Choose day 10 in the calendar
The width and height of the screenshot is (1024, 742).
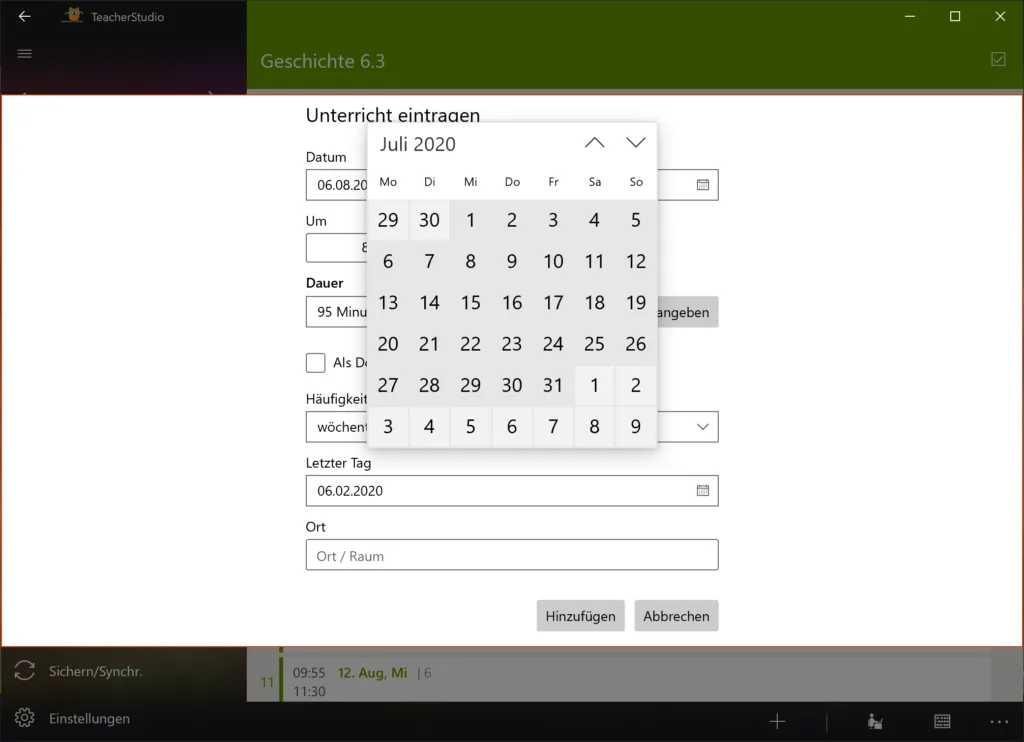pos(553,262)
